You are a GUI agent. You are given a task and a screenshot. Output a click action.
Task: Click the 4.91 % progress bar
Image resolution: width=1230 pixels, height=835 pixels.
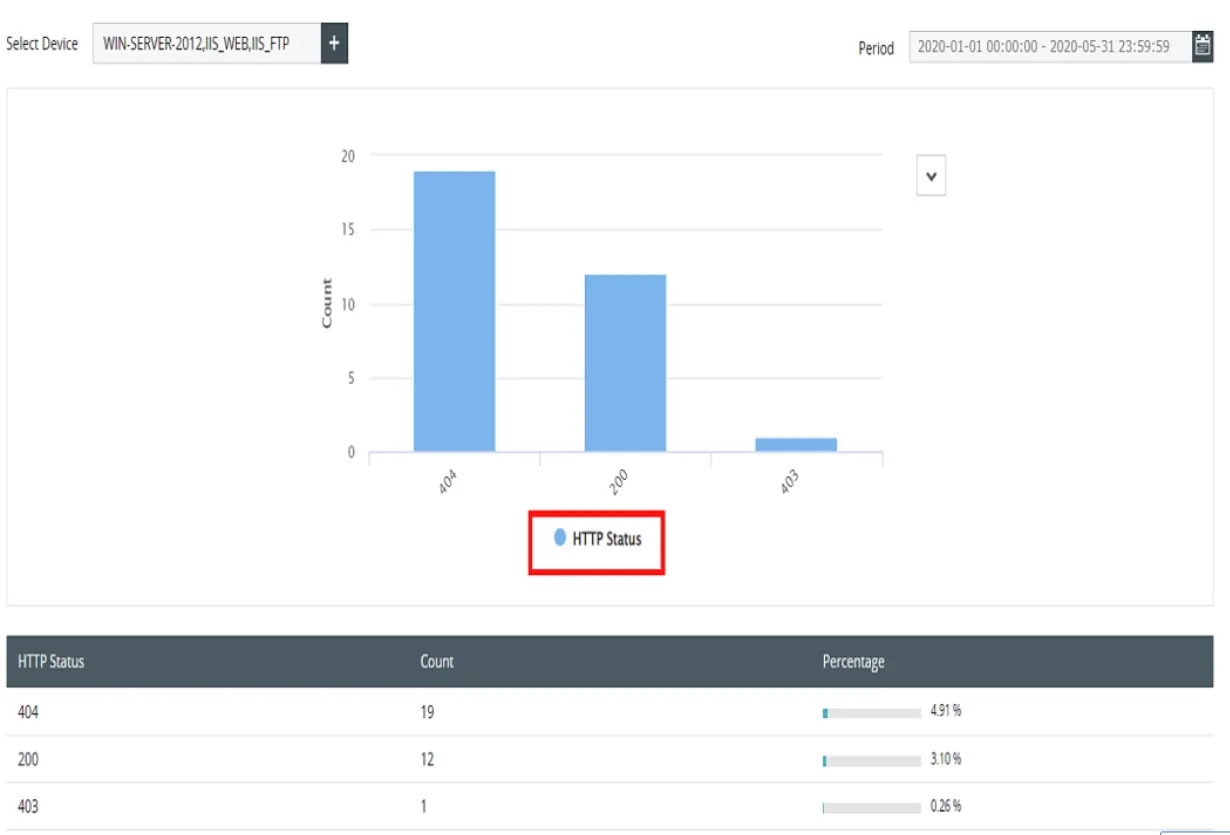(x=871, y=713)
